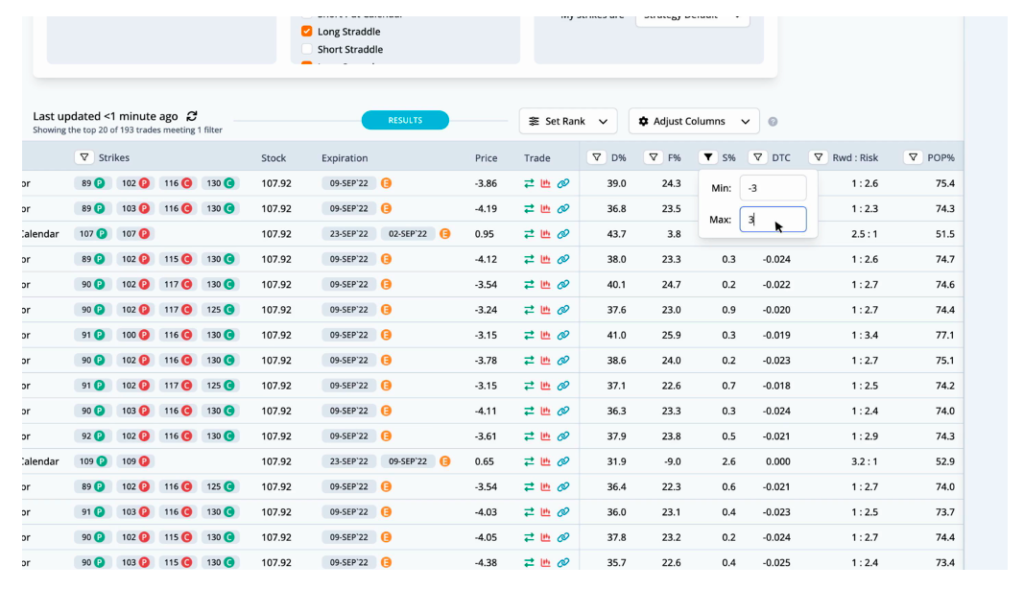Open the Rwd : Risk column filter icon
This screenshot has width=1024, height=589.
818,157
